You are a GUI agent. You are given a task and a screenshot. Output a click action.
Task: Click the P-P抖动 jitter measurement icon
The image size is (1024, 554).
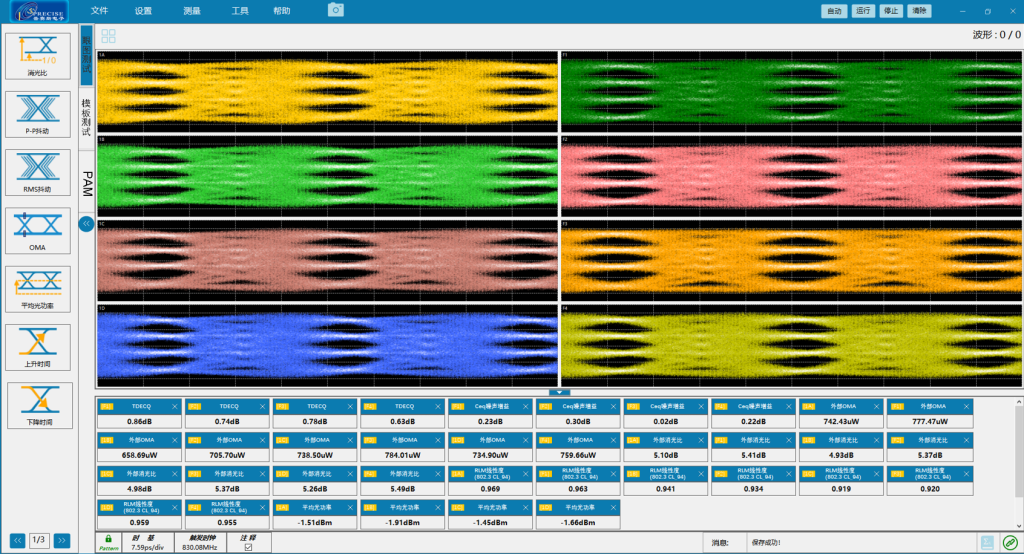[38, 114]
